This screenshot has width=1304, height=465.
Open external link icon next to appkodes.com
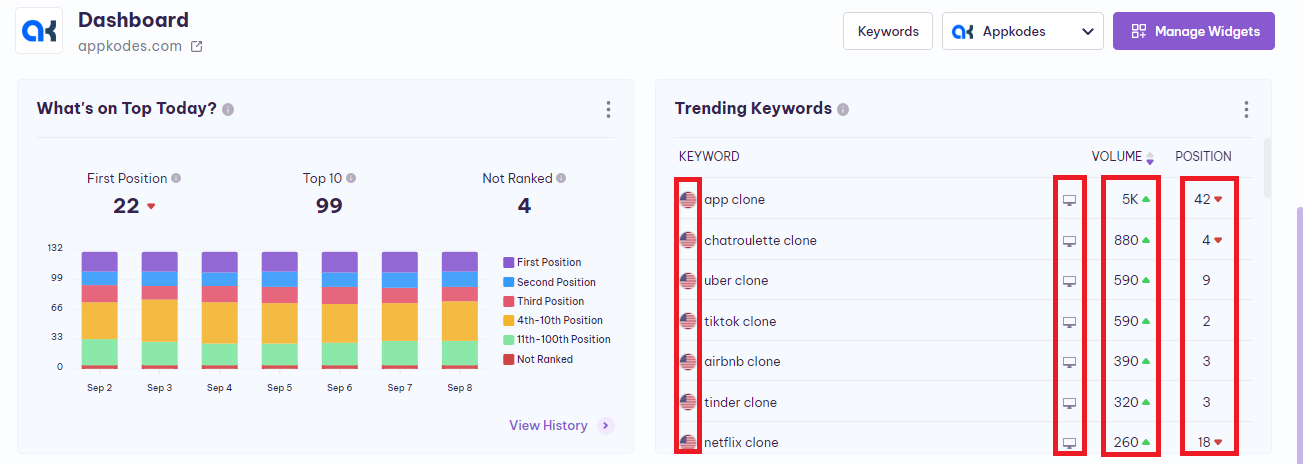197,46
